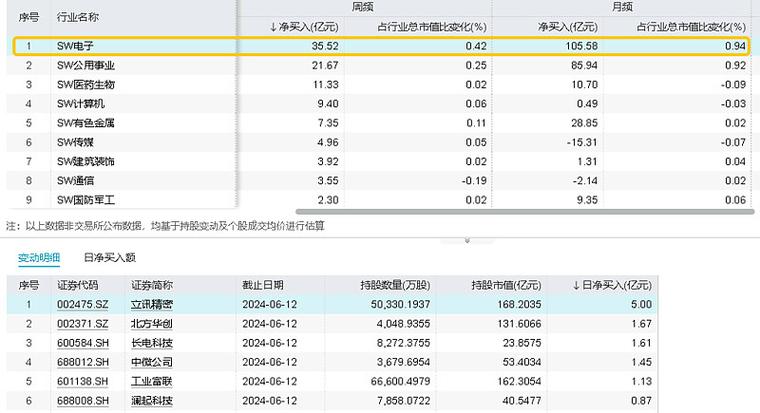The height and width of the screenshot is (413, 760).
Task: Open the 工业富联 stock link
Action: click(152, 381)
